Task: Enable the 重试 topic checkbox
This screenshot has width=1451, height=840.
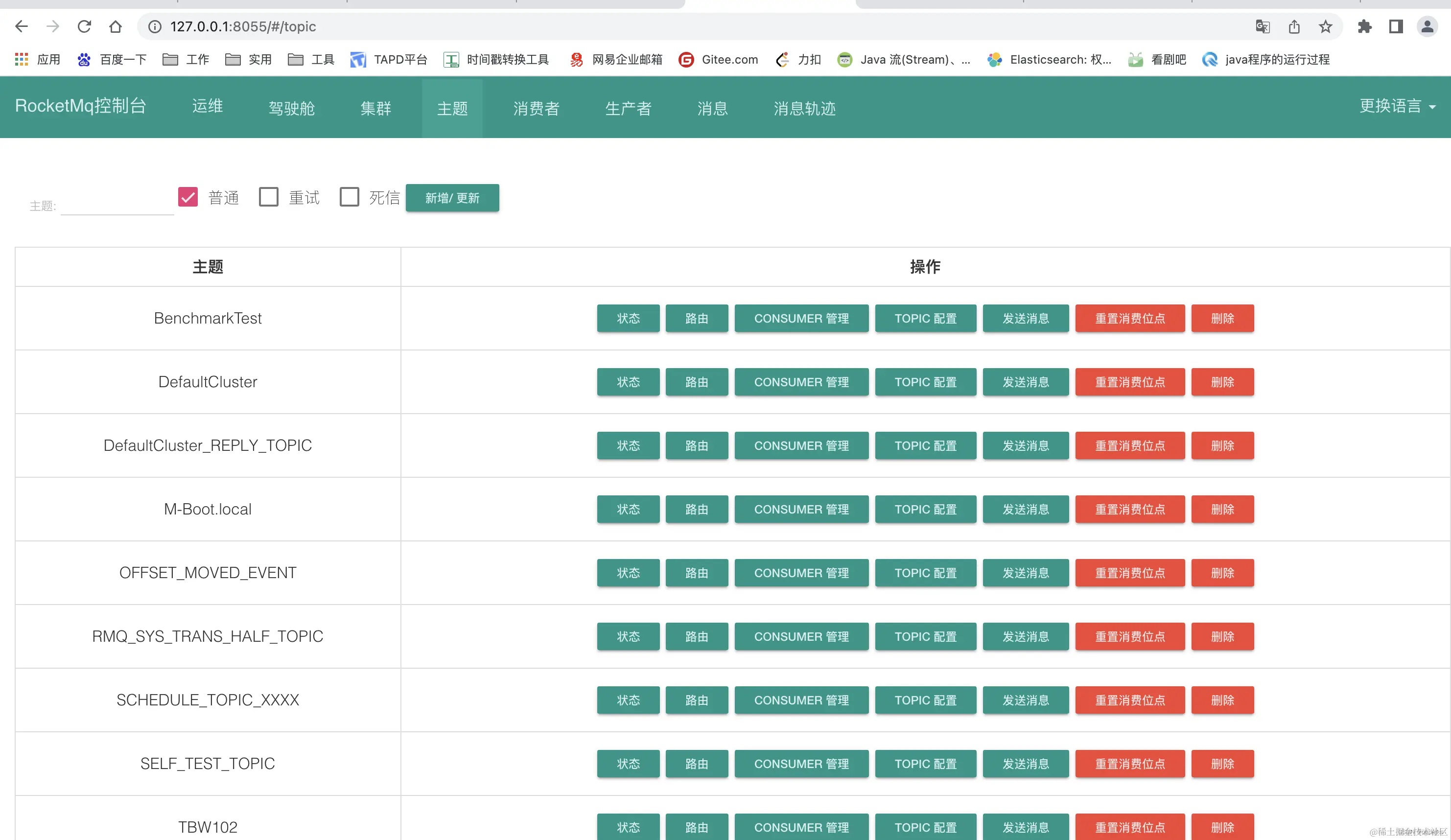Action: 268,197
